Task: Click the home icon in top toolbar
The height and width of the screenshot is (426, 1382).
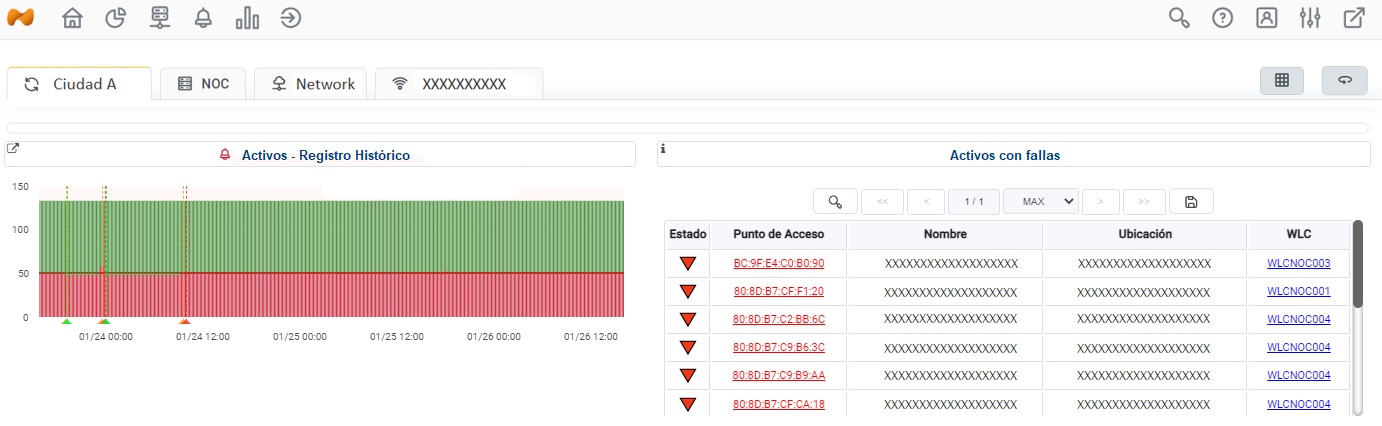Action: click(72, 18)
